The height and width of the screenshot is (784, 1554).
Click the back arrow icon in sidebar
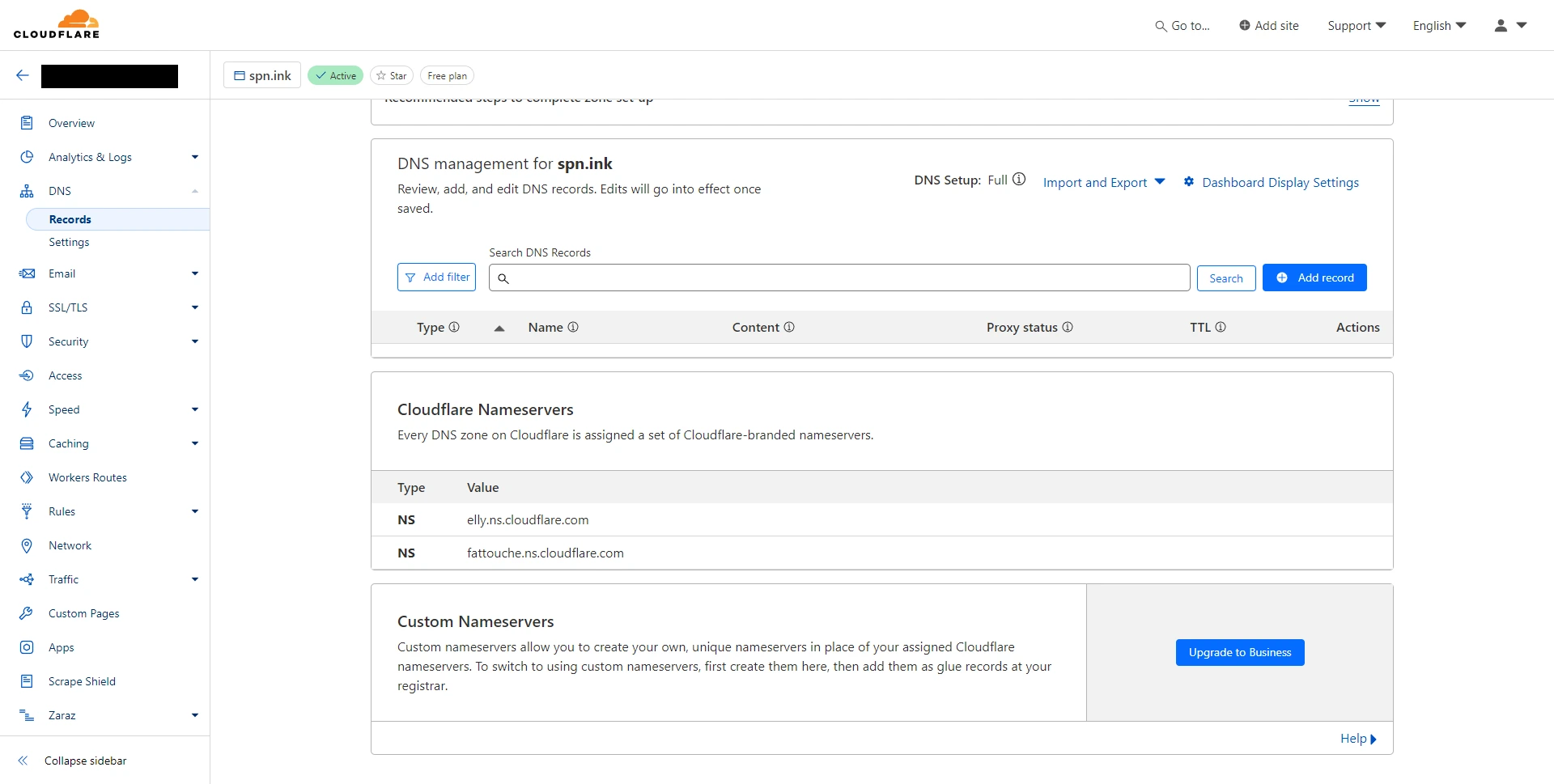pyautogui.click(x=23, y=75)
